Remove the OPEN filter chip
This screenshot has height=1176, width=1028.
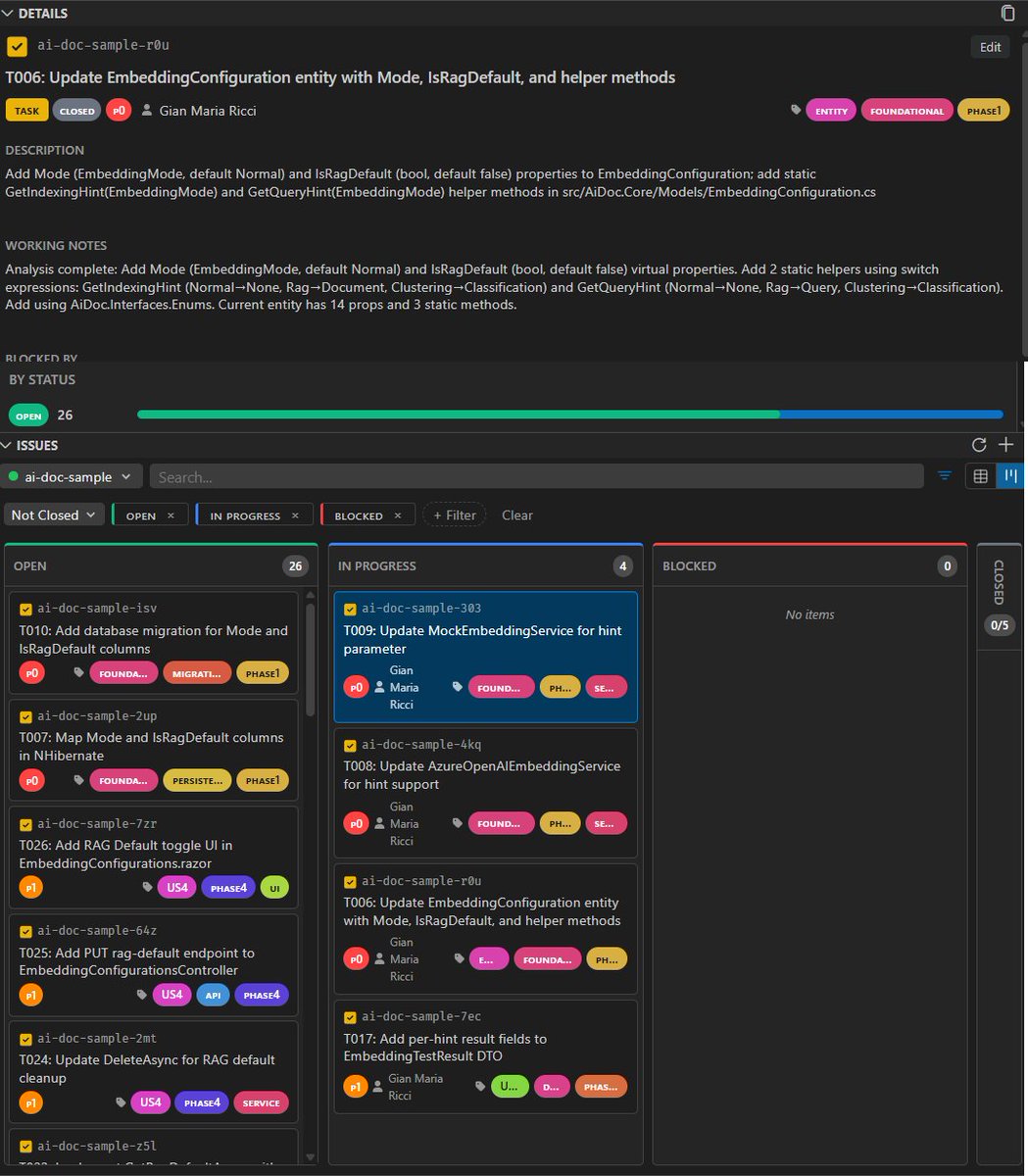[171, 515]
